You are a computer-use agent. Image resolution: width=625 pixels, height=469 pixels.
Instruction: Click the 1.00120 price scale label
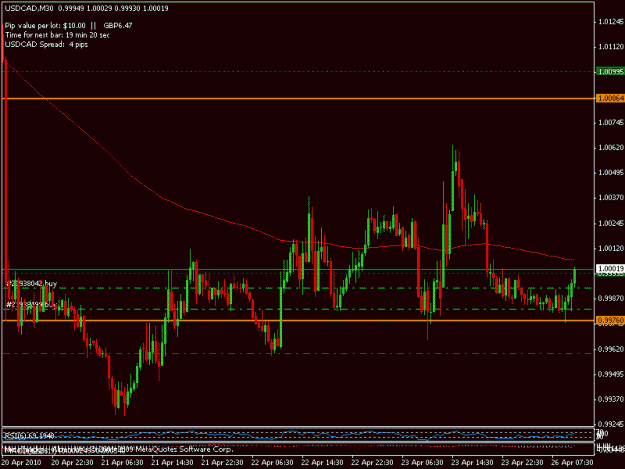click(x=611, y=249)
